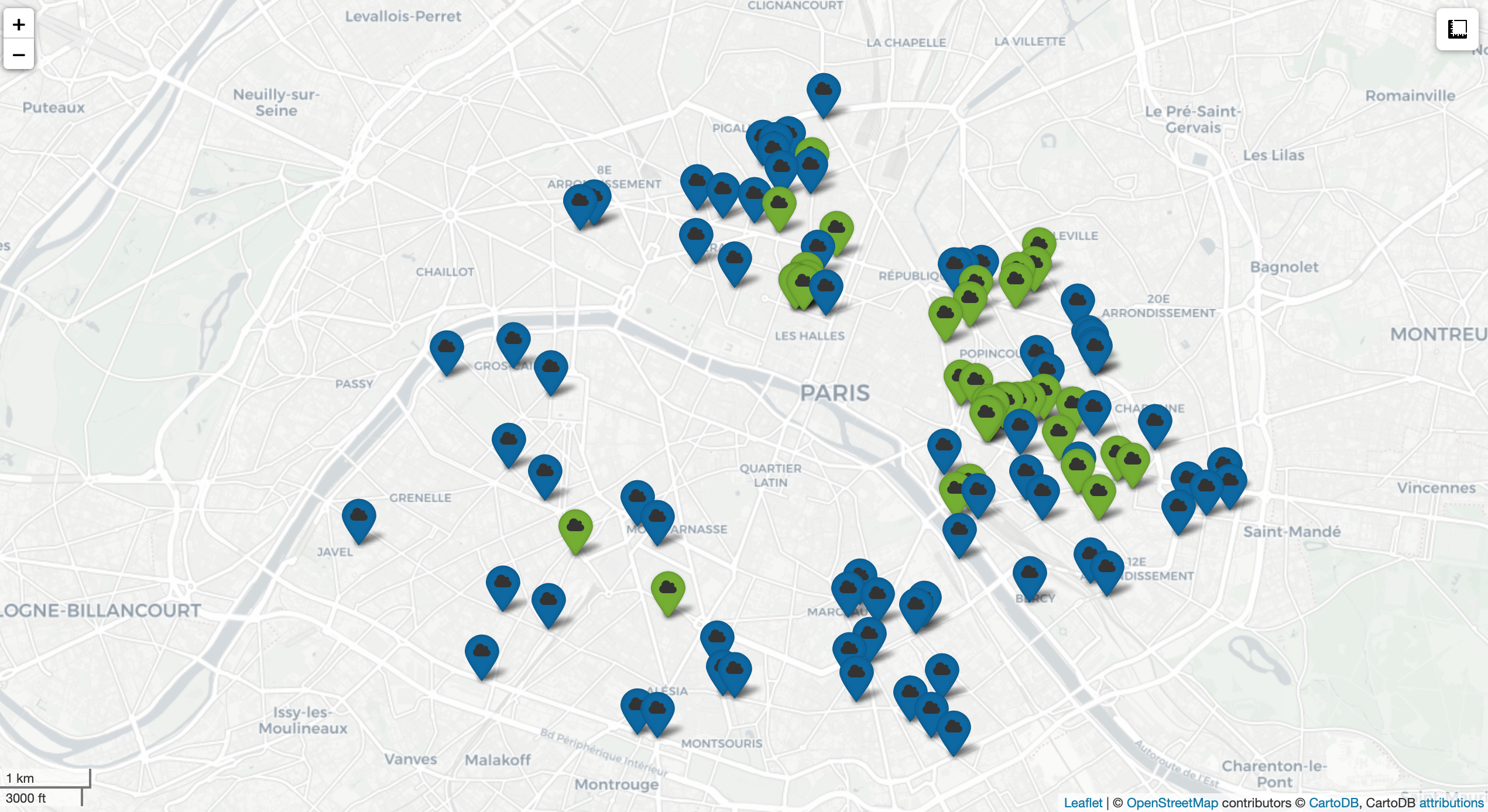The image size is (1488, 812).
Task: Open the attributions link
Action: click(1451, 803)
